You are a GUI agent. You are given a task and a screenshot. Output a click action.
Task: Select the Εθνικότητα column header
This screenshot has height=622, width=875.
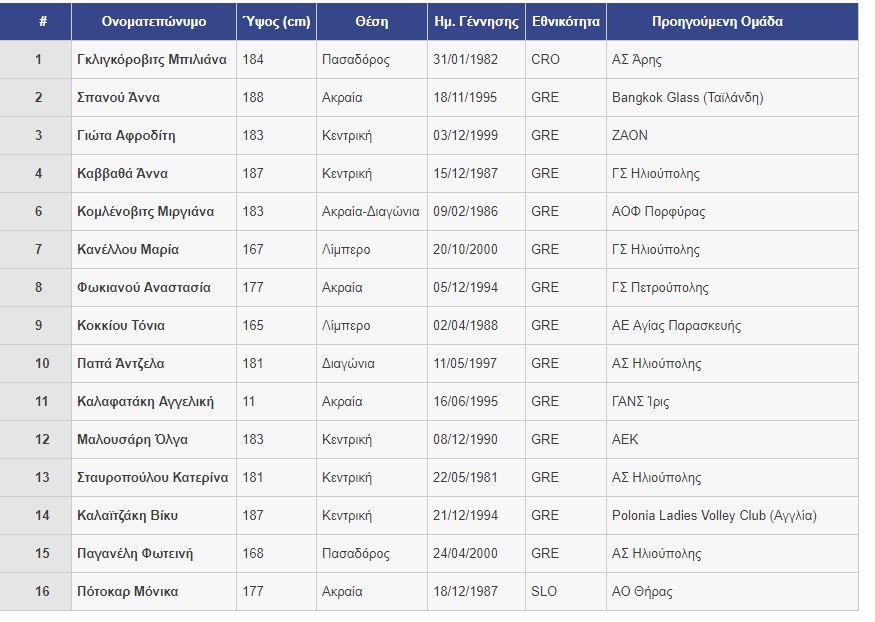(x=566, y=22)
